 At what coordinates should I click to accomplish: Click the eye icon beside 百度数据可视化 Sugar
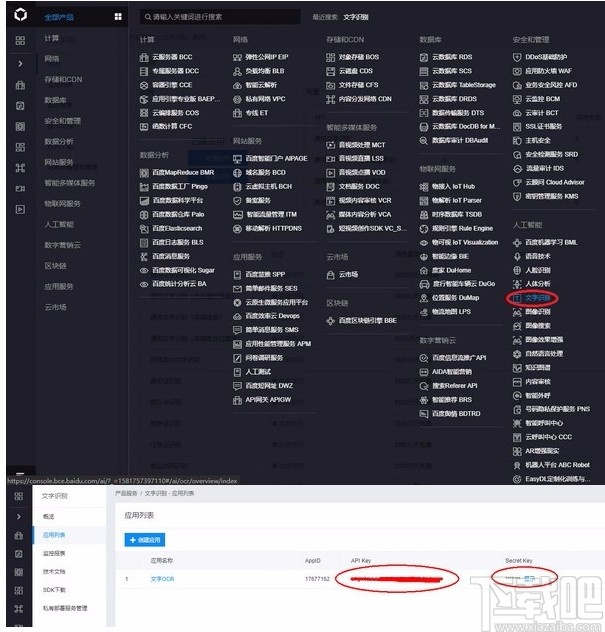point(144,270)
